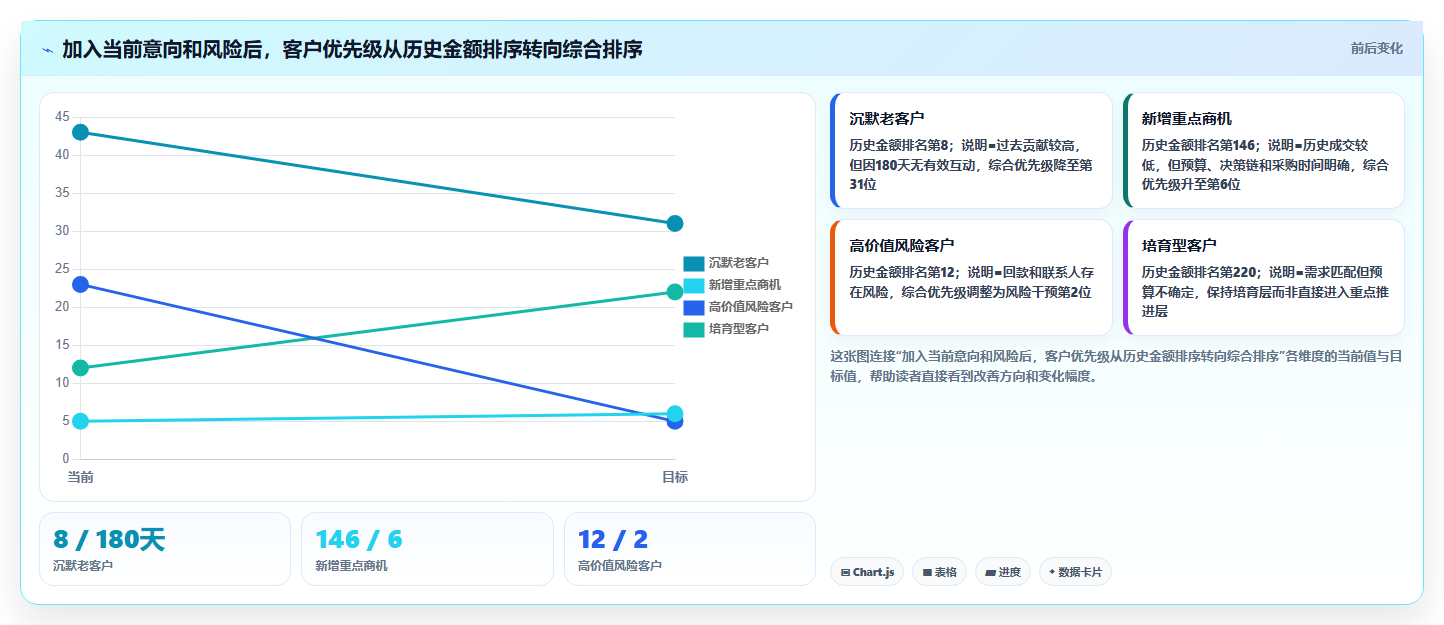
Task: Toggle 高价值风险客户 legend color box
Action: coord(694,307)
